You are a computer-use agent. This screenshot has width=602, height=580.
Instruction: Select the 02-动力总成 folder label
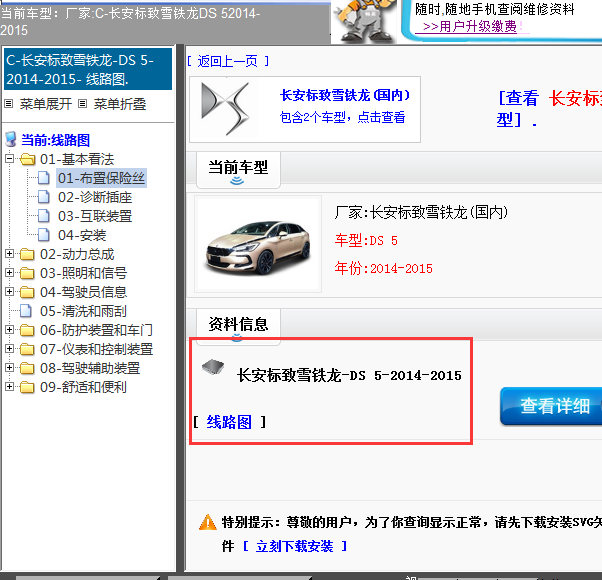77,254
